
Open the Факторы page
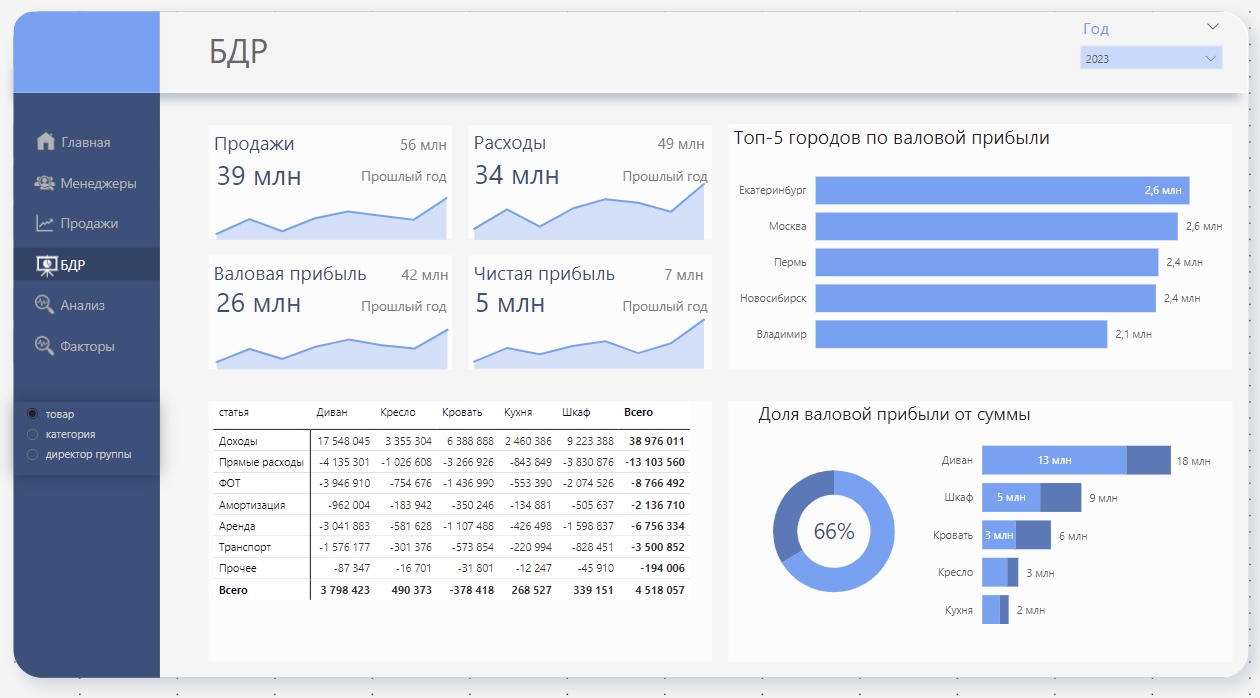tap(86, 346)
